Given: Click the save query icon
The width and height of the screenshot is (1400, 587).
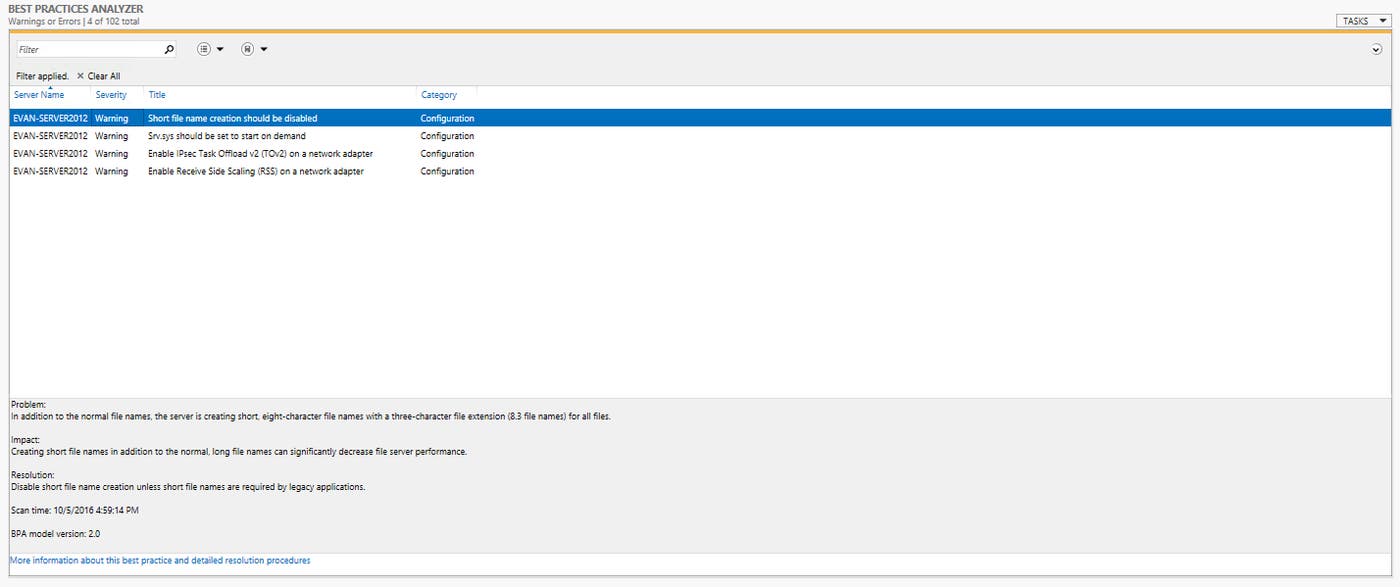Looking at the screenshot, I should 247,49.
